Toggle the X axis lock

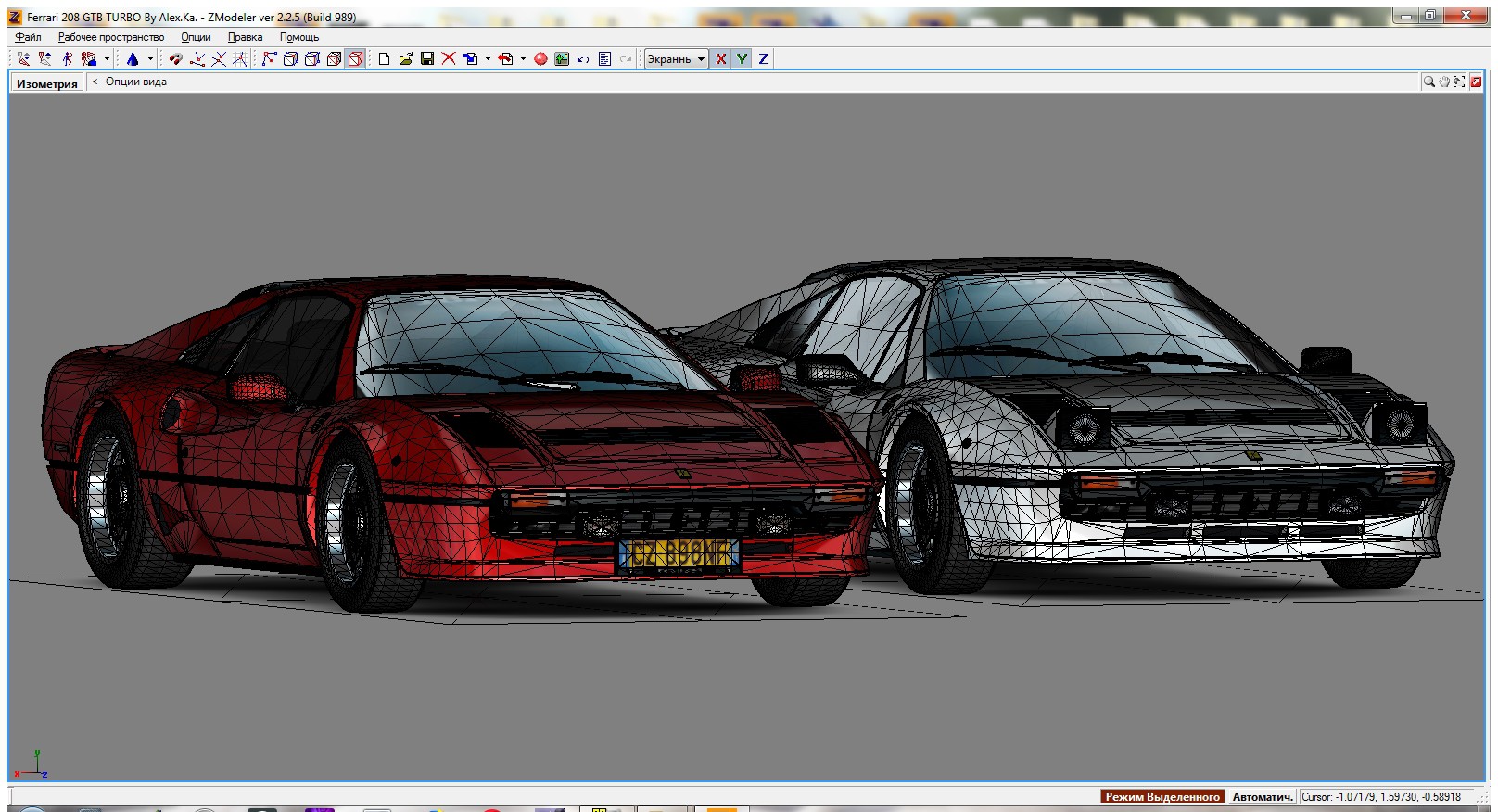click(720, 59)
